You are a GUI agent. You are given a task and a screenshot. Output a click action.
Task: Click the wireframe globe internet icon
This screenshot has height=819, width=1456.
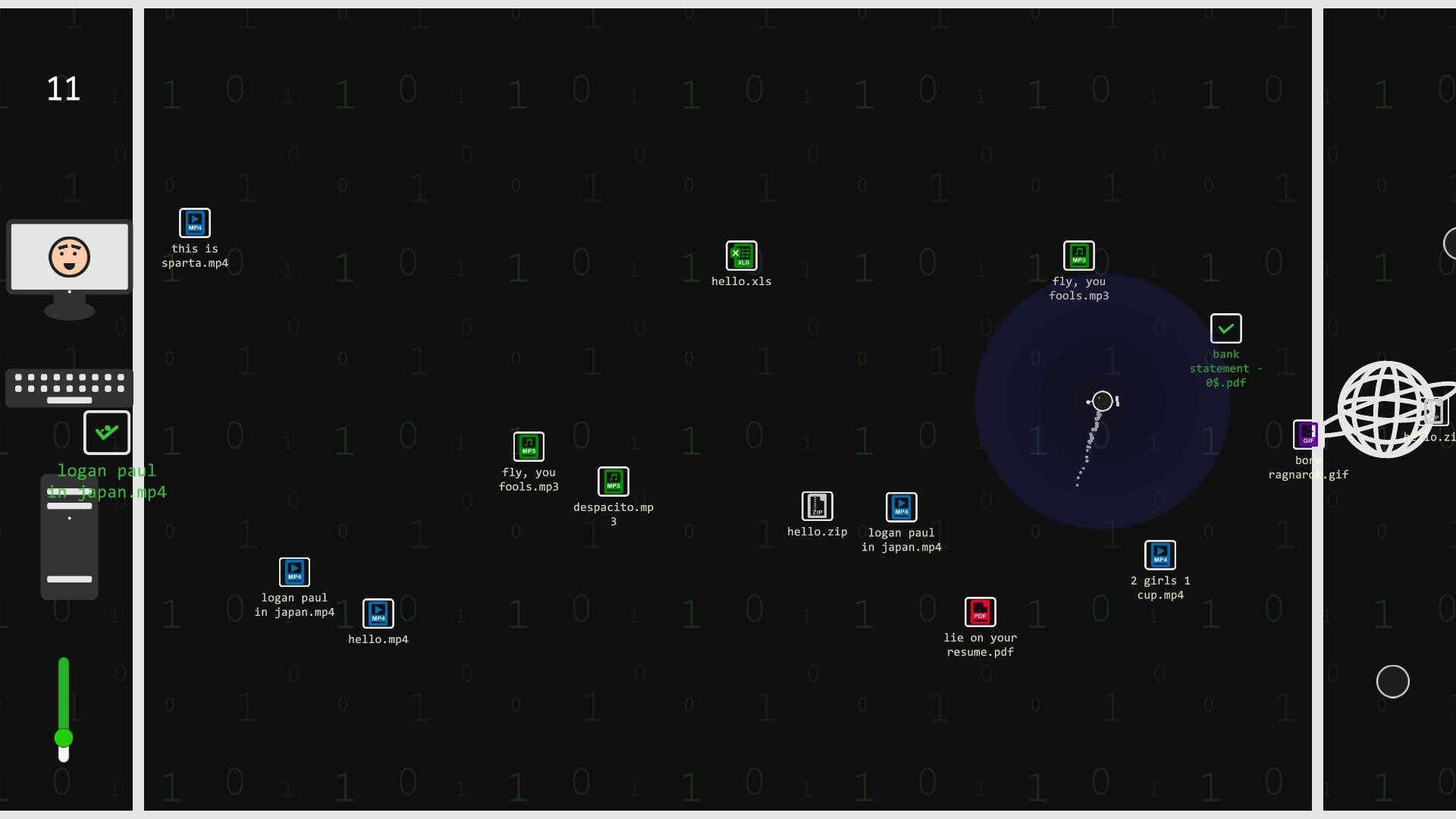point(1386,409)
